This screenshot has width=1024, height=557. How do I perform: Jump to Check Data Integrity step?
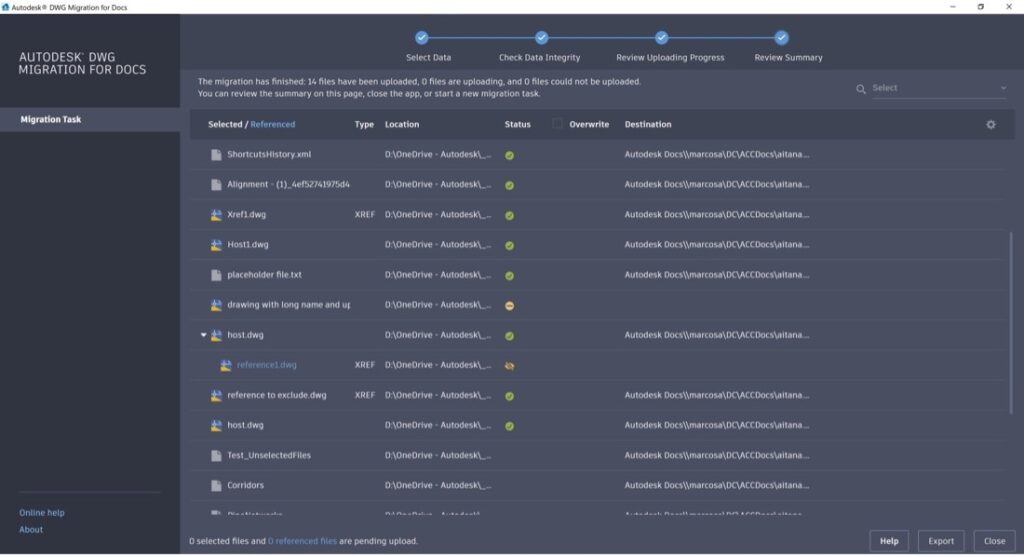click(541, 38)
